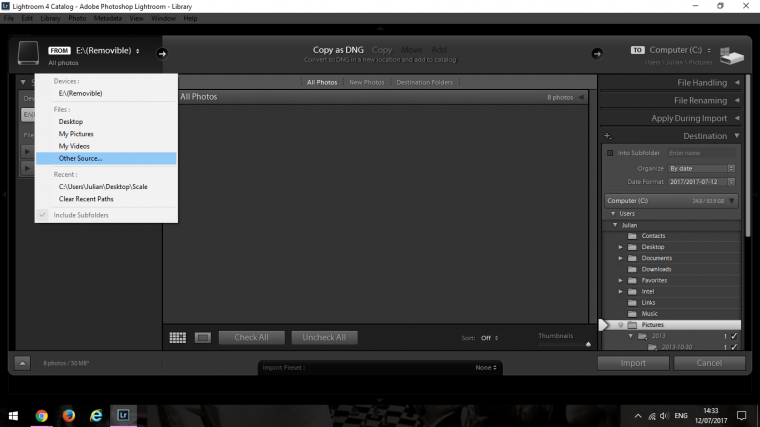Screen dimensions: 760x427
Task: Open the Sort Off dropdown
Action: (489, 338)
